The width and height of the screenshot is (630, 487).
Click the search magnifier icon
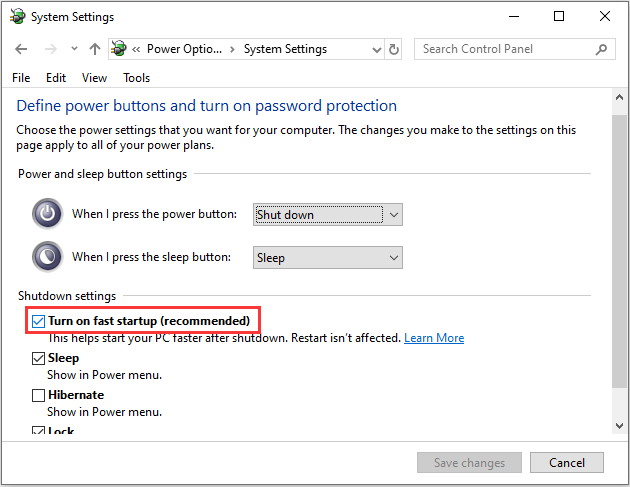601,49
